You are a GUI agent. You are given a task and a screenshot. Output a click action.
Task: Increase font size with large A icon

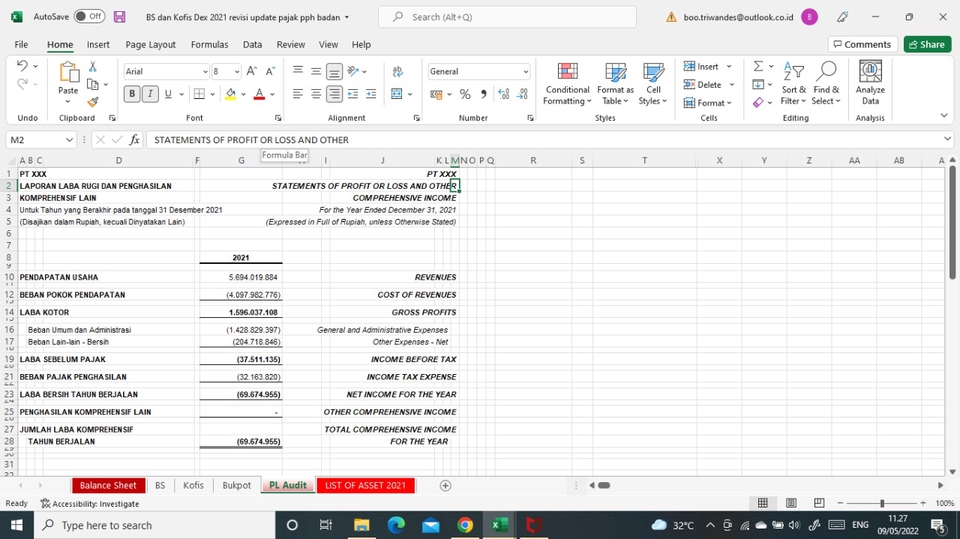252,72
